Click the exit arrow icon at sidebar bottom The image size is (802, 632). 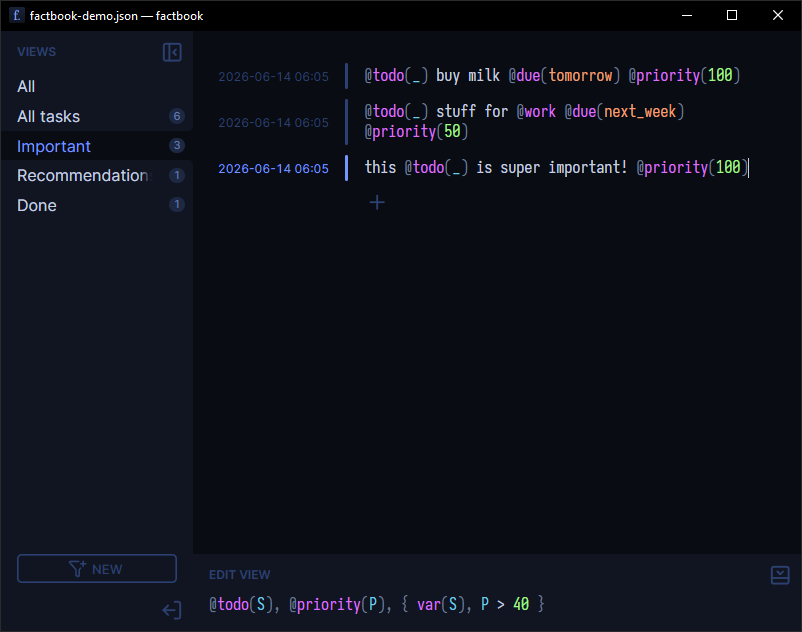pos(172,610)
